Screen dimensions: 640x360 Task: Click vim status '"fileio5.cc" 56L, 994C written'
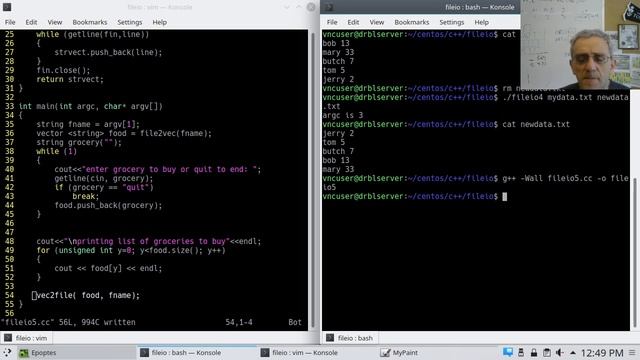click(68, 322)
